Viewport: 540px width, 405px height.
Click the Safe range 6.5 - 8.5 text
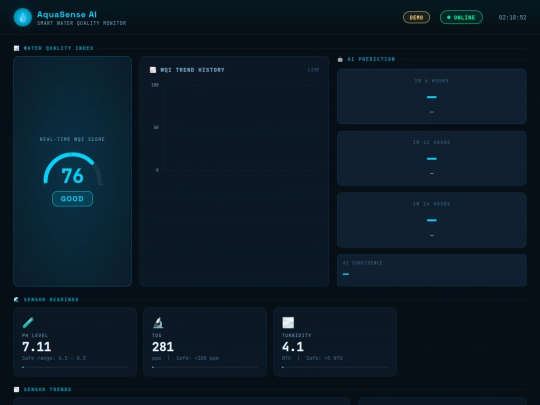(54, 358)
